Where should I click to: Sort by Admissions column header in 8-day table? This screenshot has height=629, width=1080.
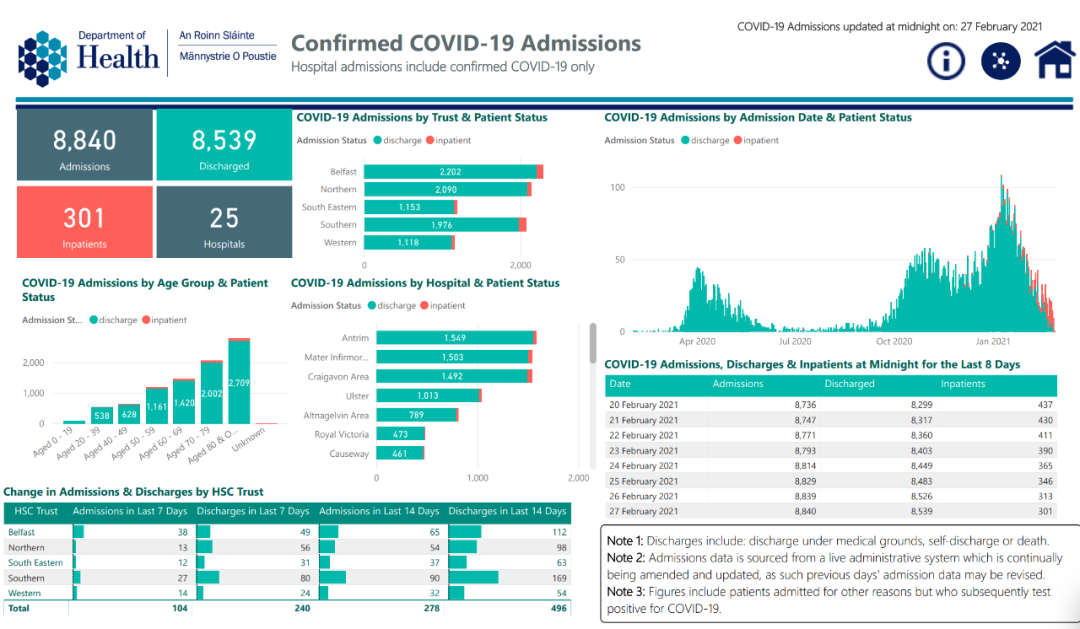738,384
